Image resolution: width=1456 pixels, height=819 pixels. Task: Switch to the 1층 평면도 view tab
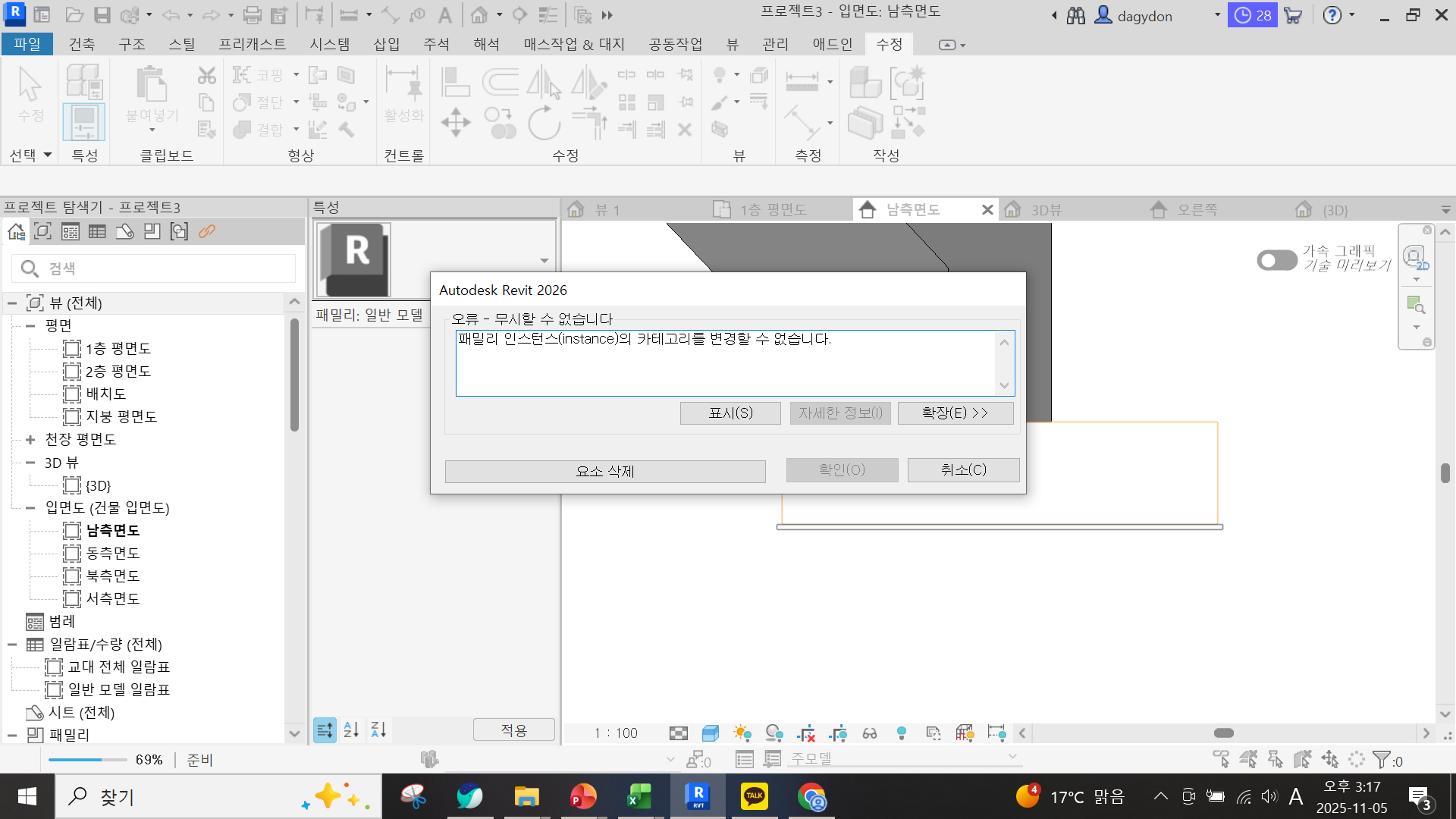(x=773, y=210)
